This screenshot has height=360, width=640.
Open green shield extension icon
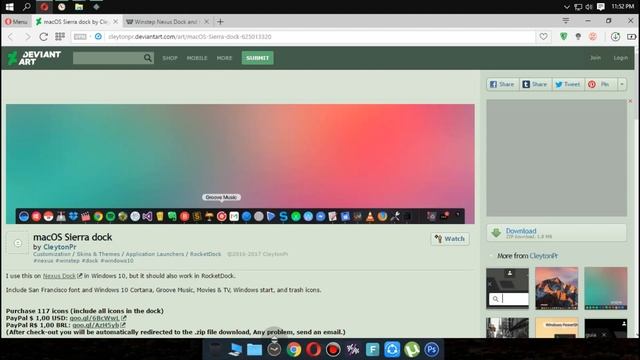564,37
